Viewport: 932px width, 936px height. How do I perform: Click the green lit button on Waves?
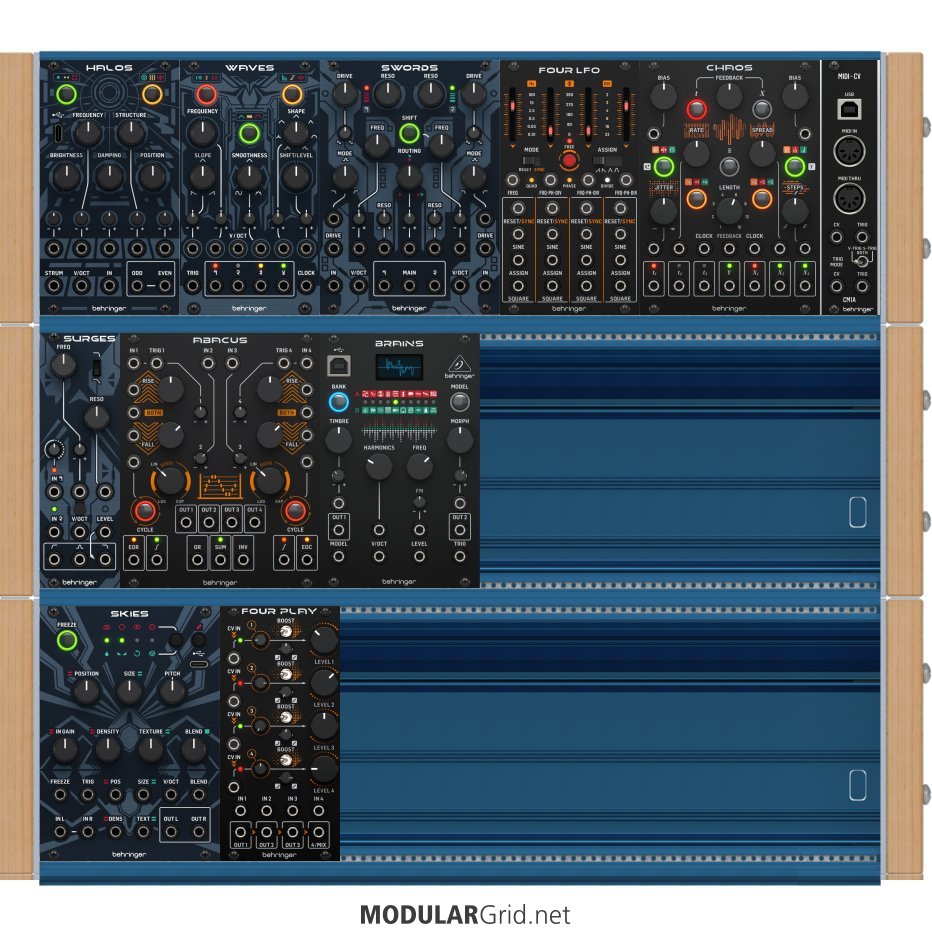pyautogui.click(x=249, y=133)
